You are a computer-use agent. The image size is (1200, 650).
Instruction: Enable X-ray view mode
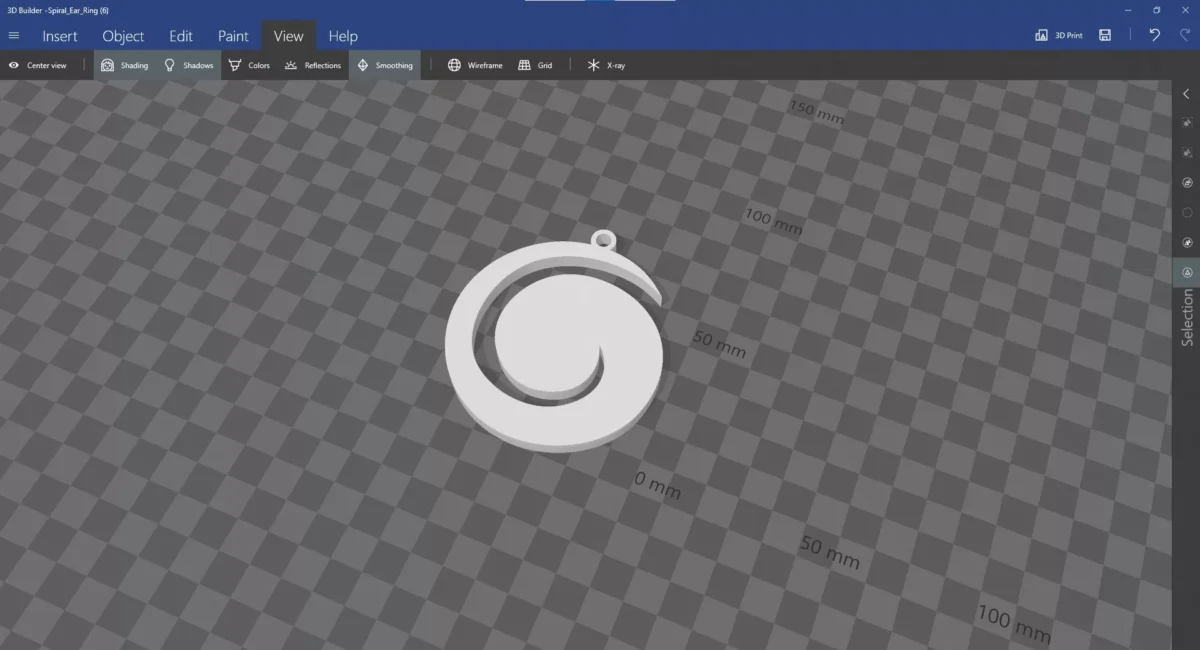pyautogui.click(x=606, y=65)
